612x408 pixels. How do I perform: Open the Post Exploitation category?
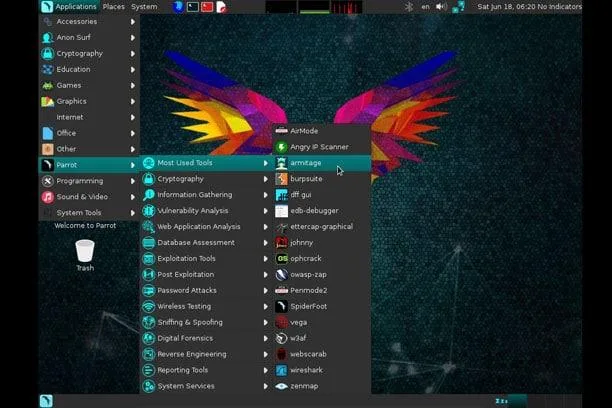coord(206,274)
